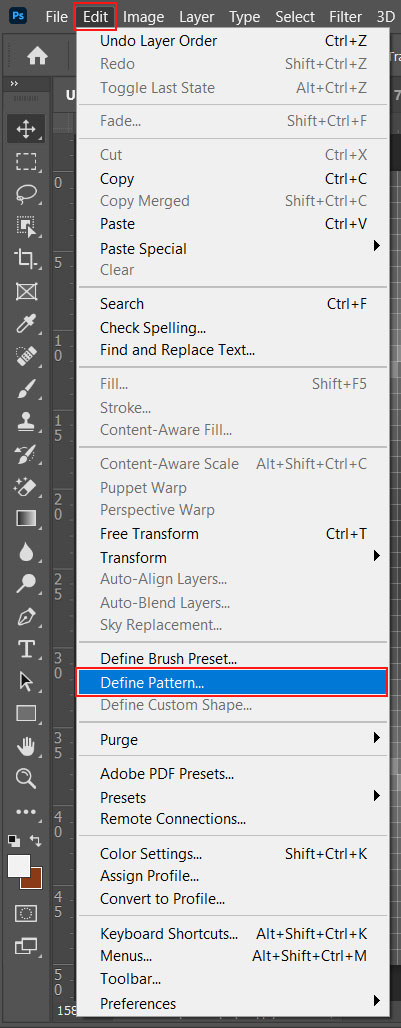Select the Zoom tool
Viewport: 401px width, 1028px height.
point(26,778)
